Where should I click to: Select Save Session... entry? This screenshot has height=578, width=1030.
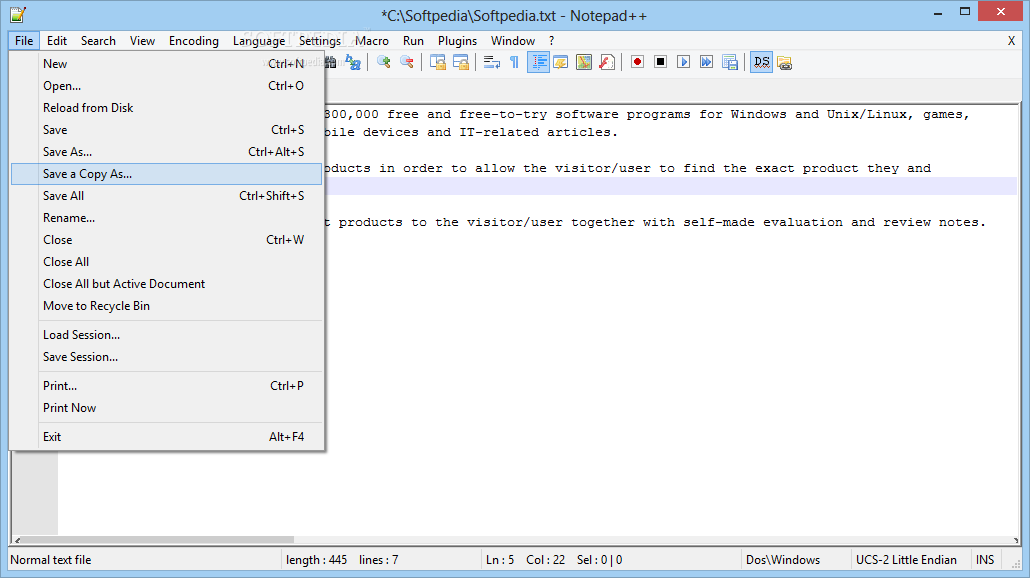(x=167, y=357)
